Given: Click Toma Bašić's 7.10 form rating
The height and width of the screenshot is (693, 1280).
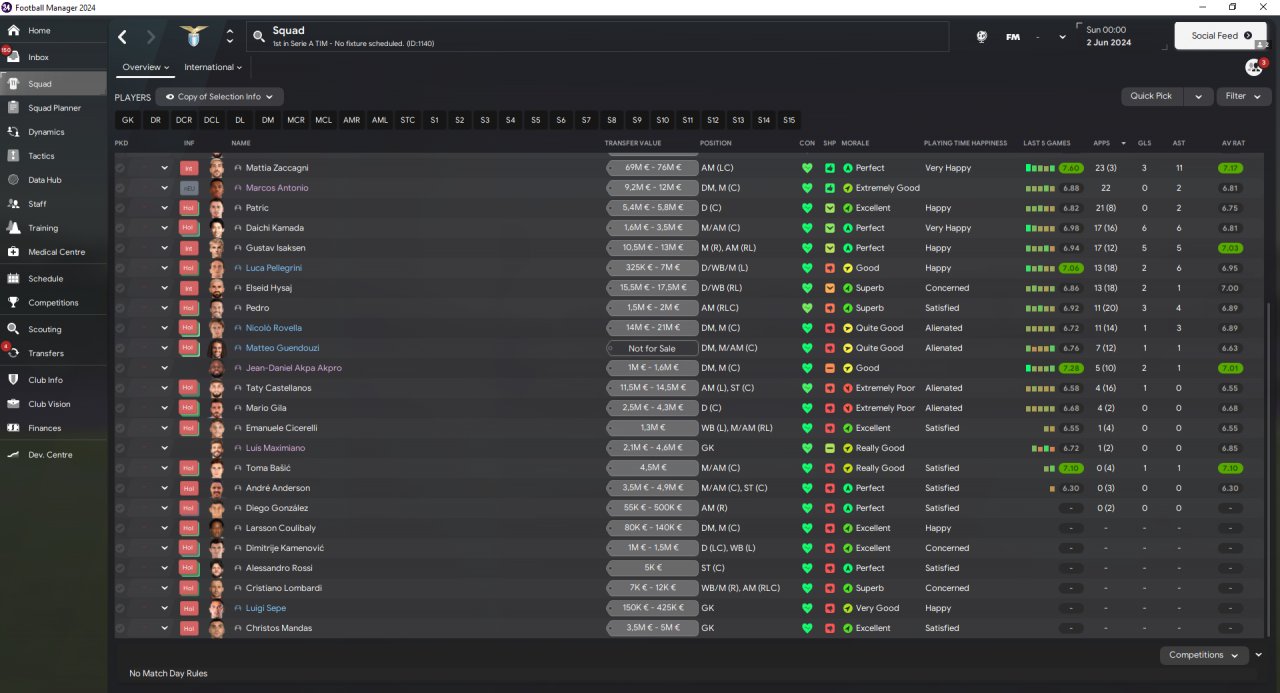Looking at the screenshot, I should coord(1071,468).
